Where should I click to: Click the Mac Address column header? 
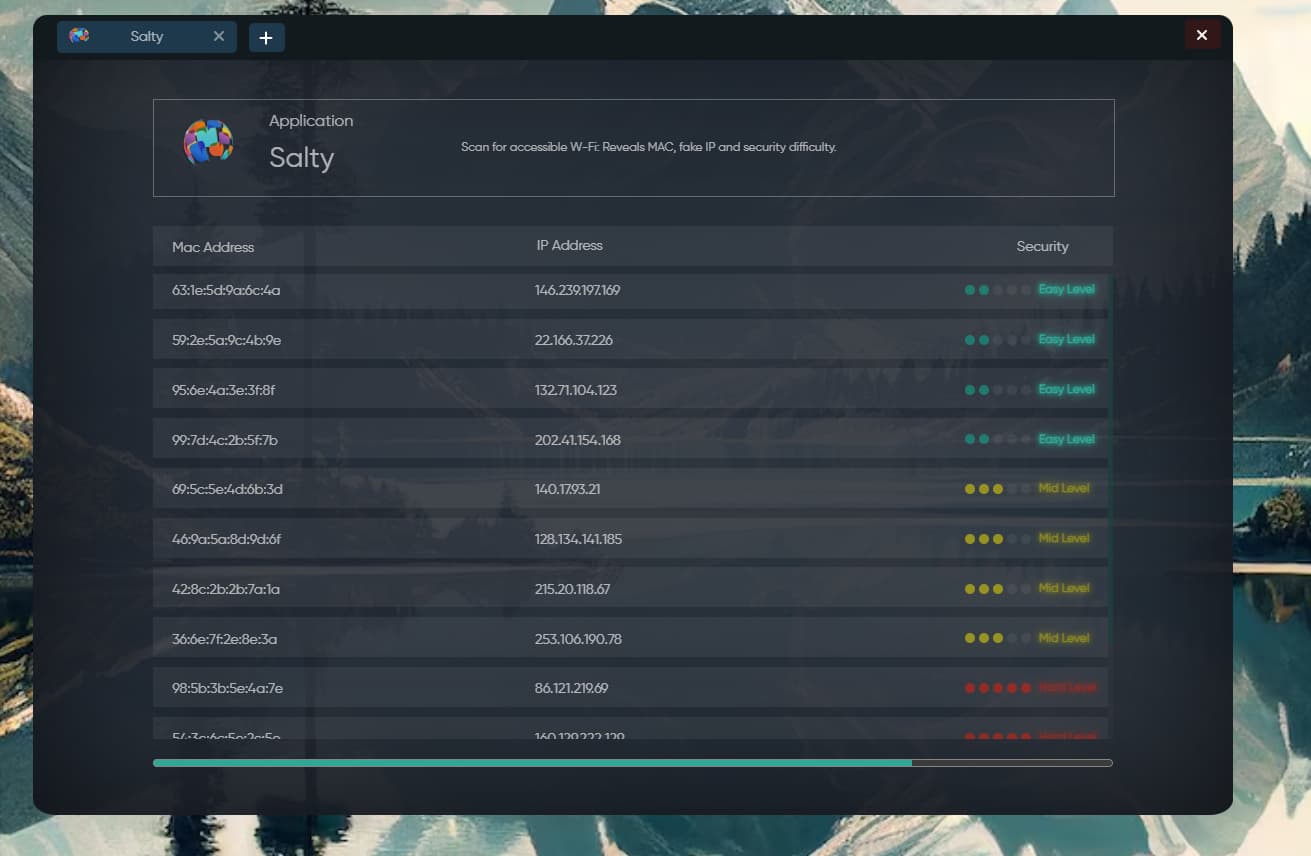[213, 247]
